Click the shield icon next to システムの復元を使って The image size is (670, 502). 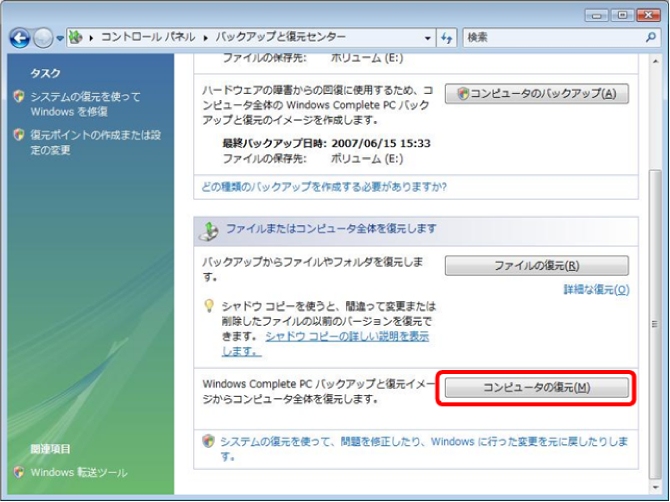(18, 97)
